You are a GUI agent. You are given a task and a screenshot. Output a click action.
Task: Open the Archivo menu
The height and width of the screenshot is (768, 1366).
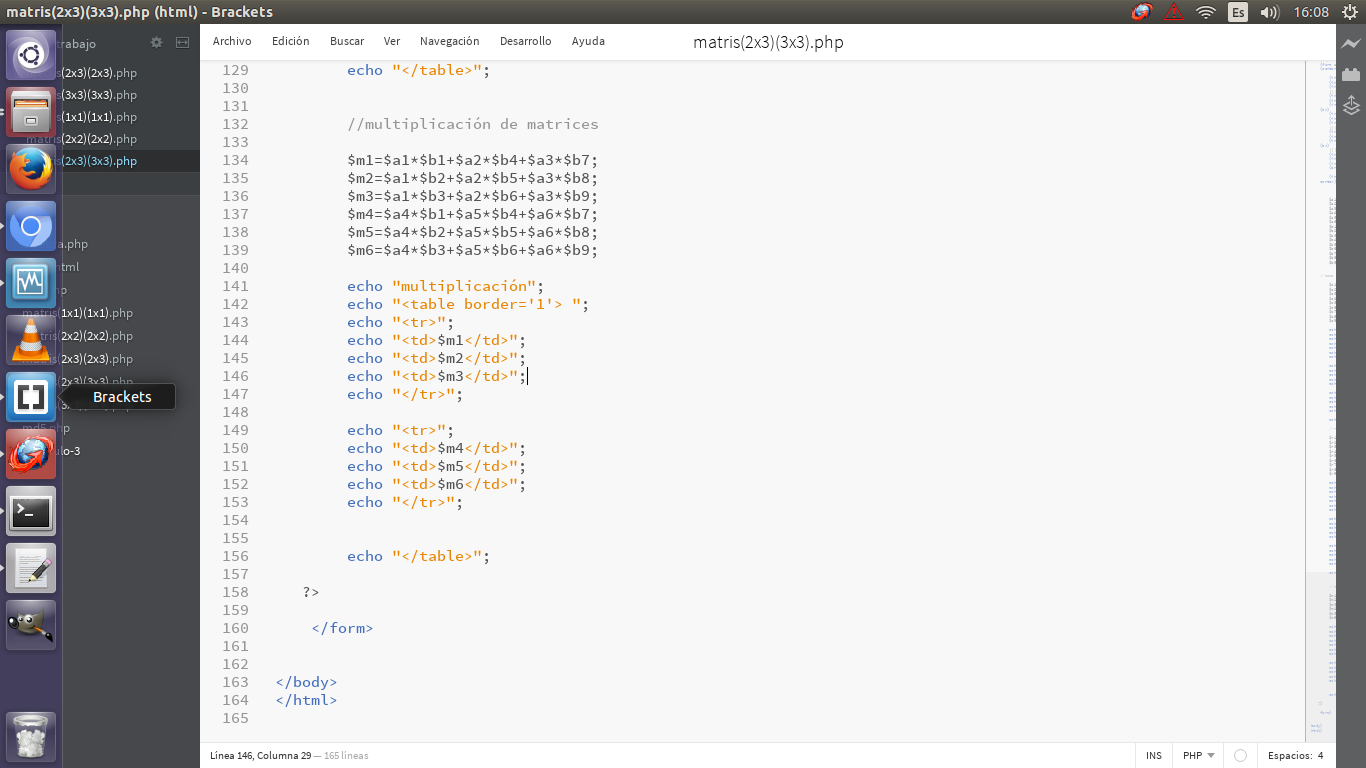(x=232, y=42)
